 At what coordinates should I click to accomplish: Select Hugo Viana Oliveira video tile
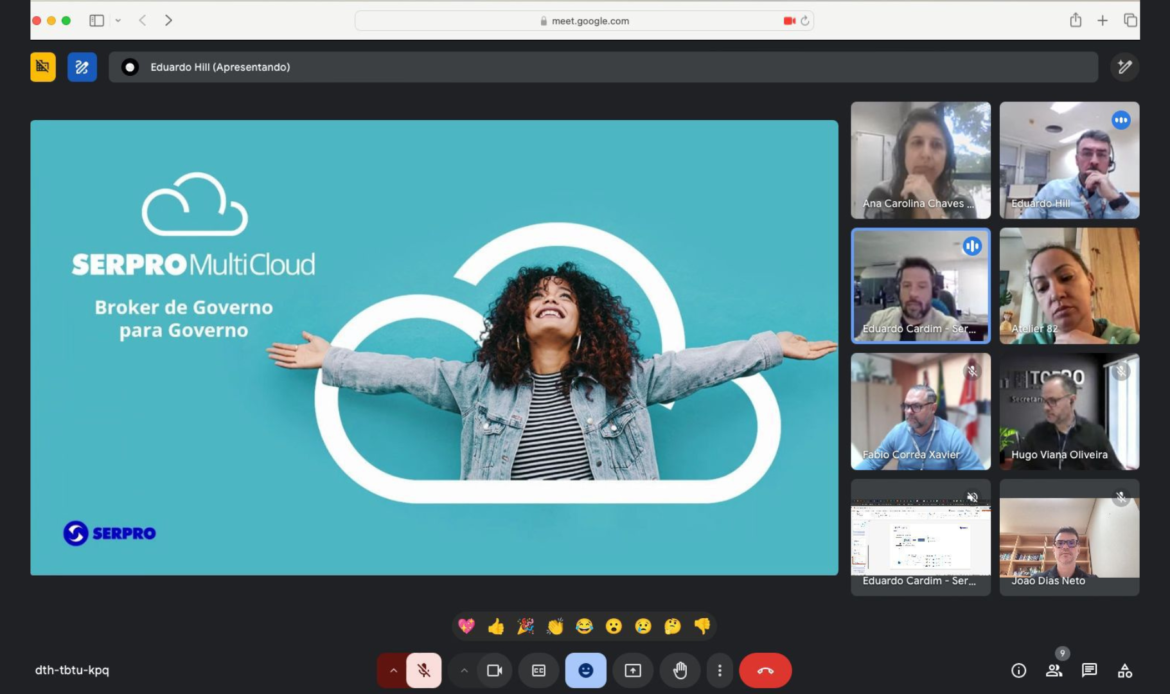(x=1069, y=412)
